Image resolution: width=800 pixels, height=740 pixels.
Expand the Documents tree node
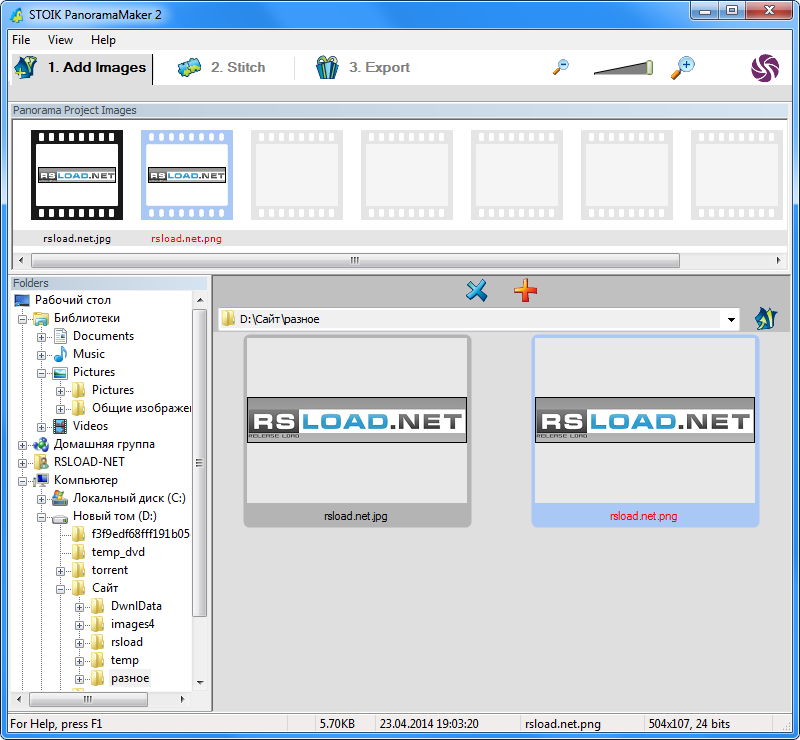41,337
